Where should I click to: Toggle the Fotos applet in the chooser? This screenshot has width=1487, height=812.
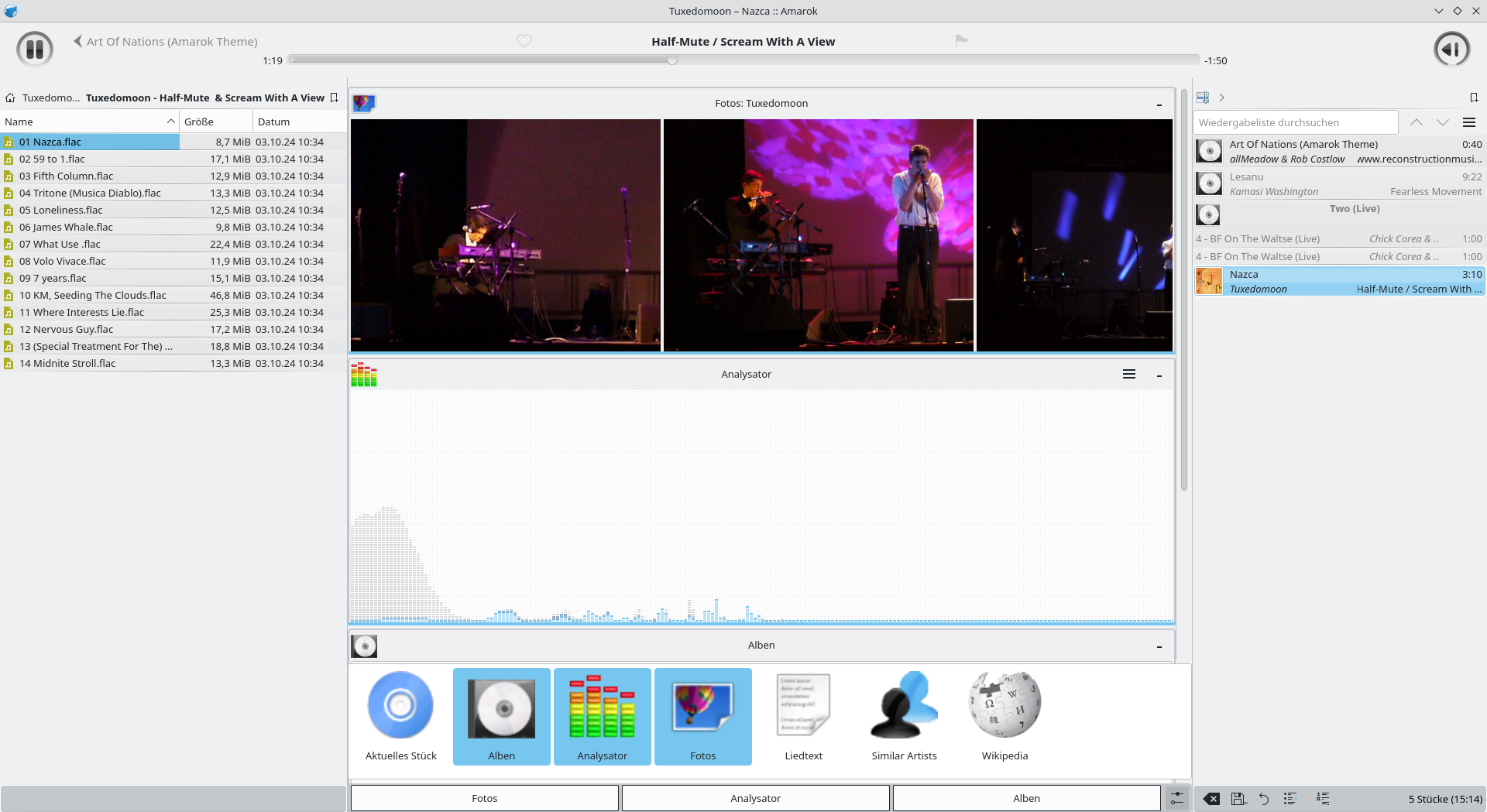pyautogui.click(x=702, y=716)
